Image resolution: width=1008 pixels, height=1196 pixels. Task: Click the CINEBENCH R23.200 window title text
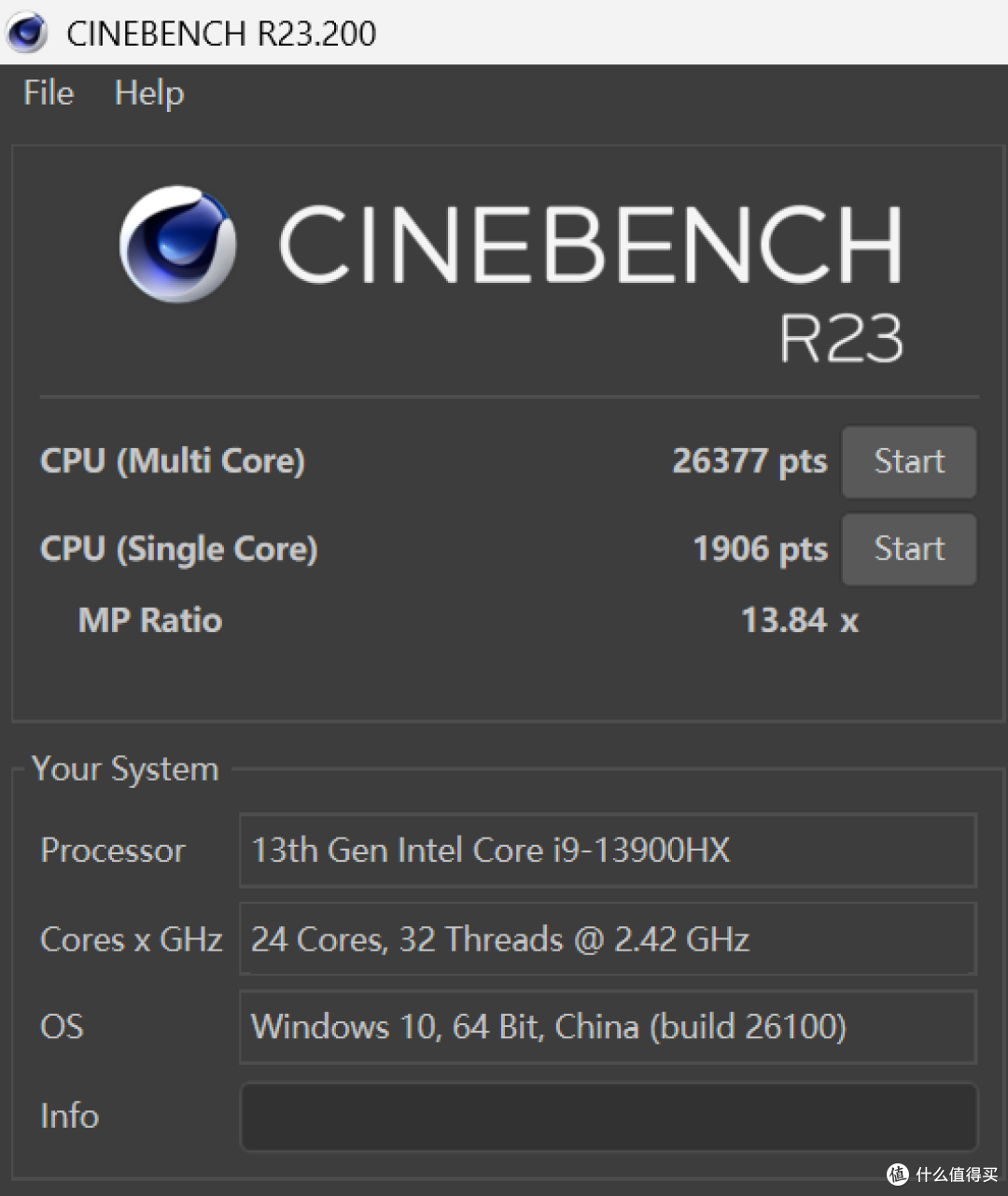pyautogui.click(x=221, y=34)
